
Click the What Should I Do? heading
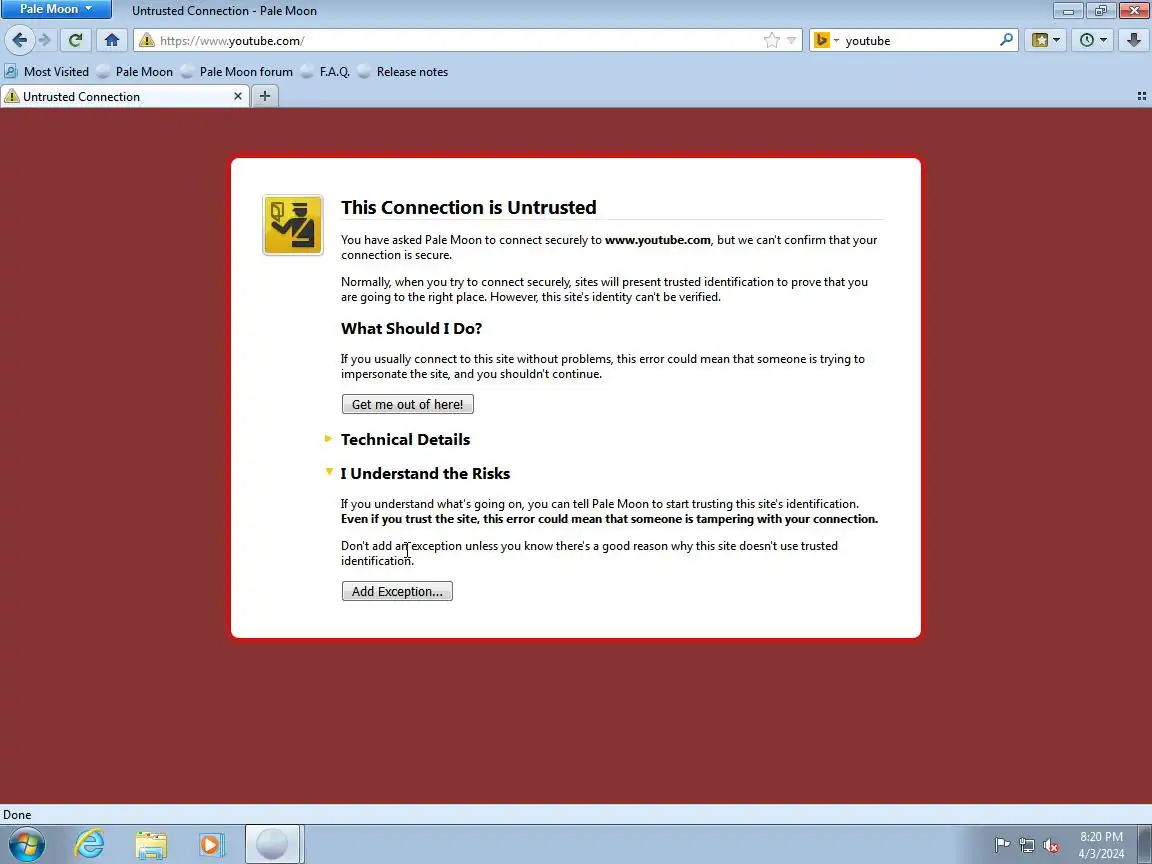(411, 328)
